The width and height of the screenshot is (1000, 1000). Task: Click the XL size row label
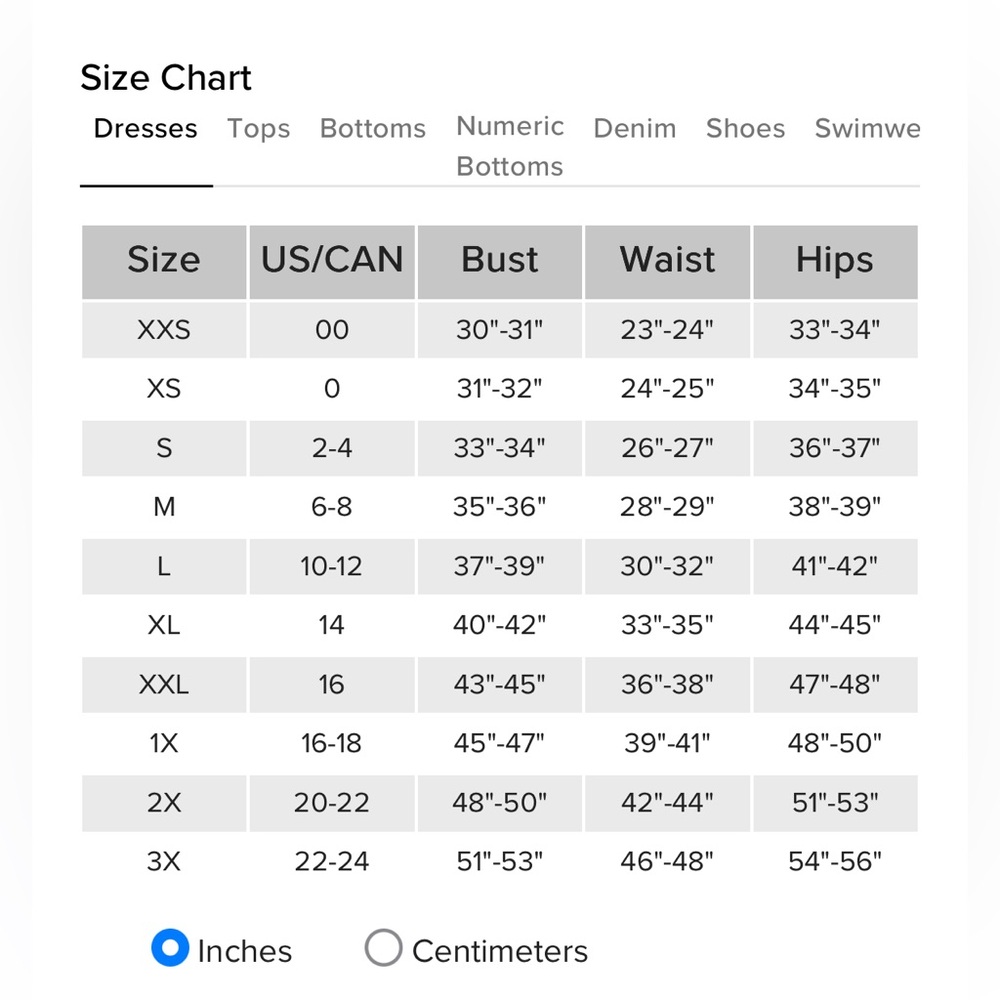pos(164,625)
